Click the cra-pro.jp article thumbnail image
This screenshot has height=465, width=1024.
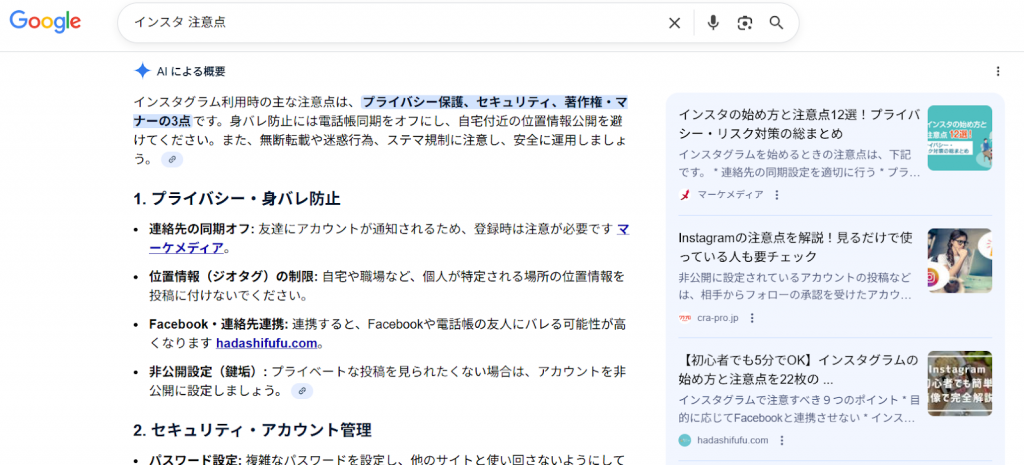click(x=959, y=260)
